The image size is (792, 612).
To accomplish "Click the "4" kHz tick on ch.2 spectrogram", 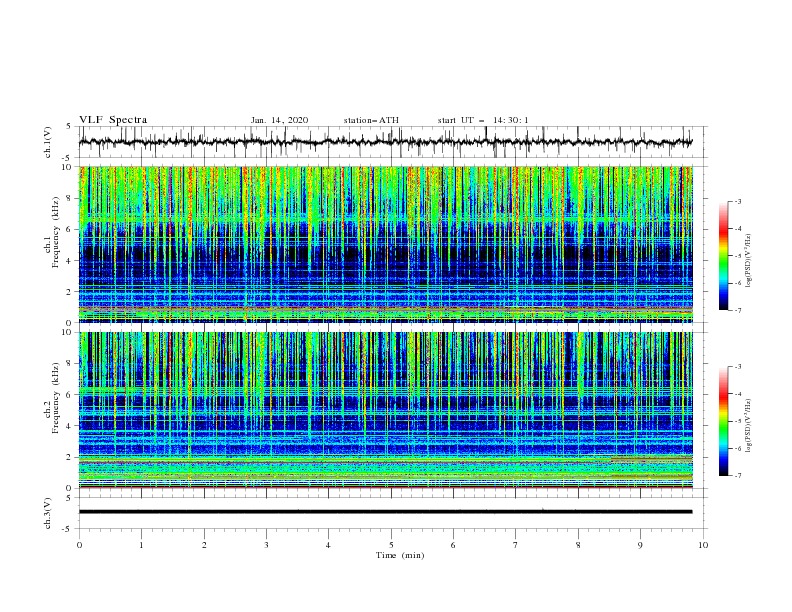I will (x=71, y=426).
